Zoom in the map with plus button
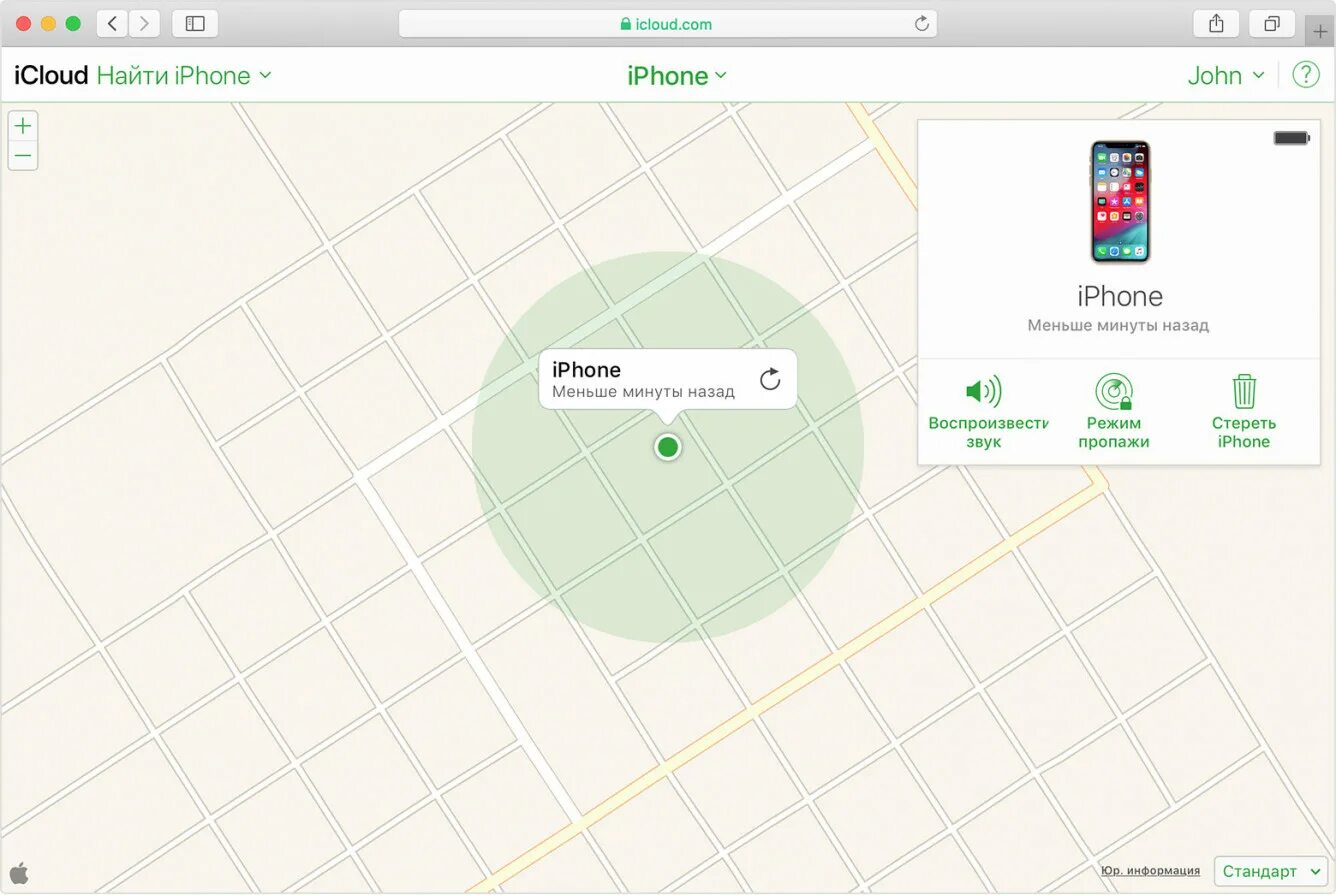1336x895 pixels. pos(23,126)
